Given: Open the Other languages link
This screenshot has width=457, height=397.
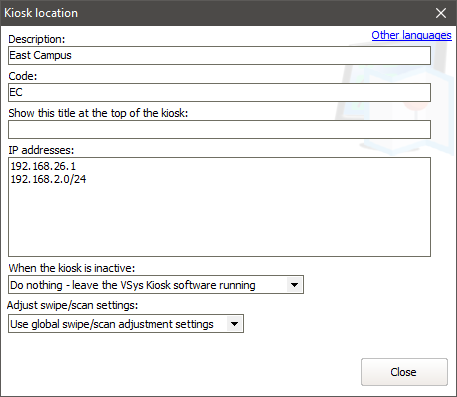Looking at the screenshot, I should coord(411,35).
